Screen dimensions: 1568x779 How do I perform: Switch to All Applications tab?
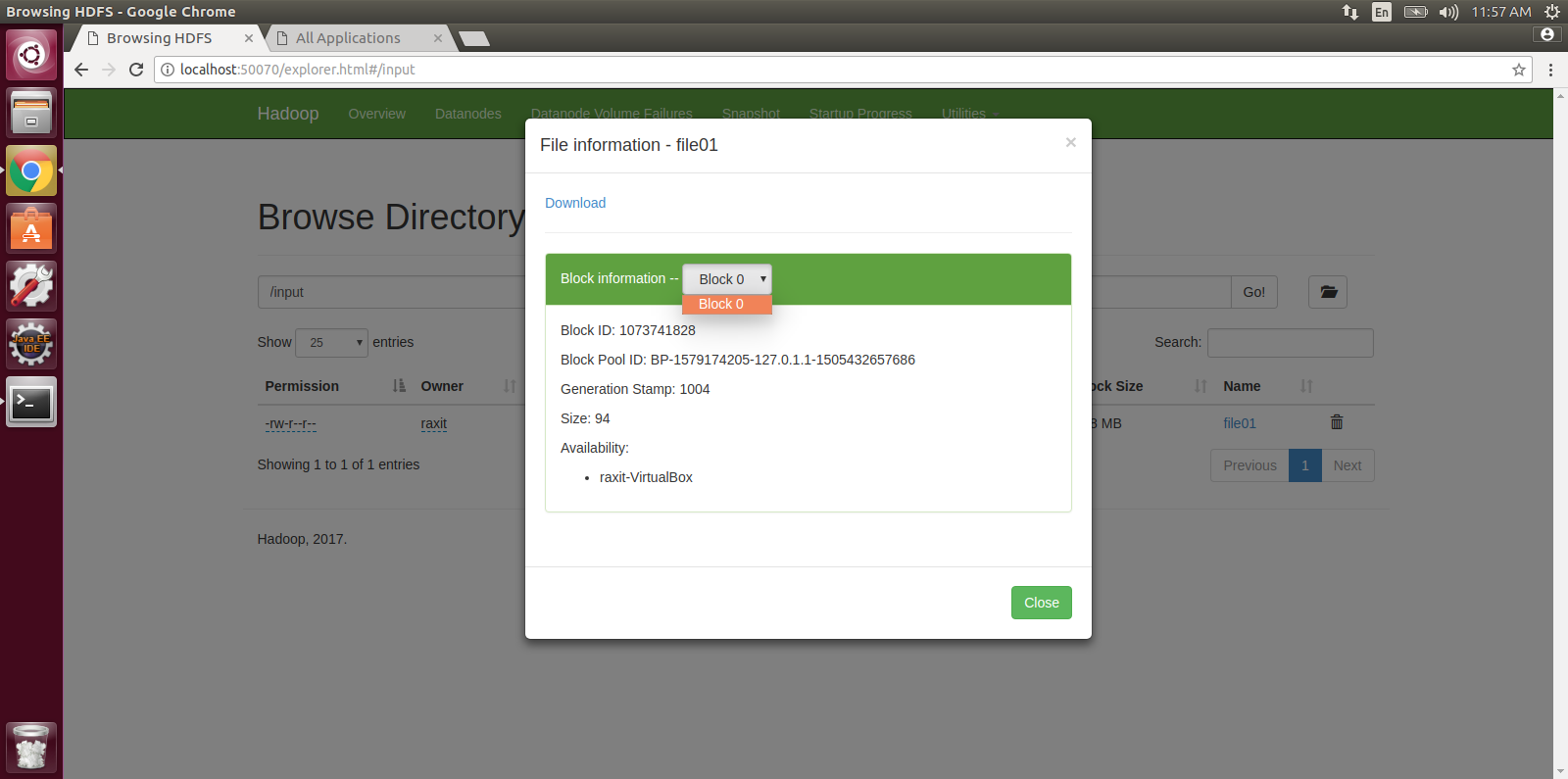coord(348,38)
